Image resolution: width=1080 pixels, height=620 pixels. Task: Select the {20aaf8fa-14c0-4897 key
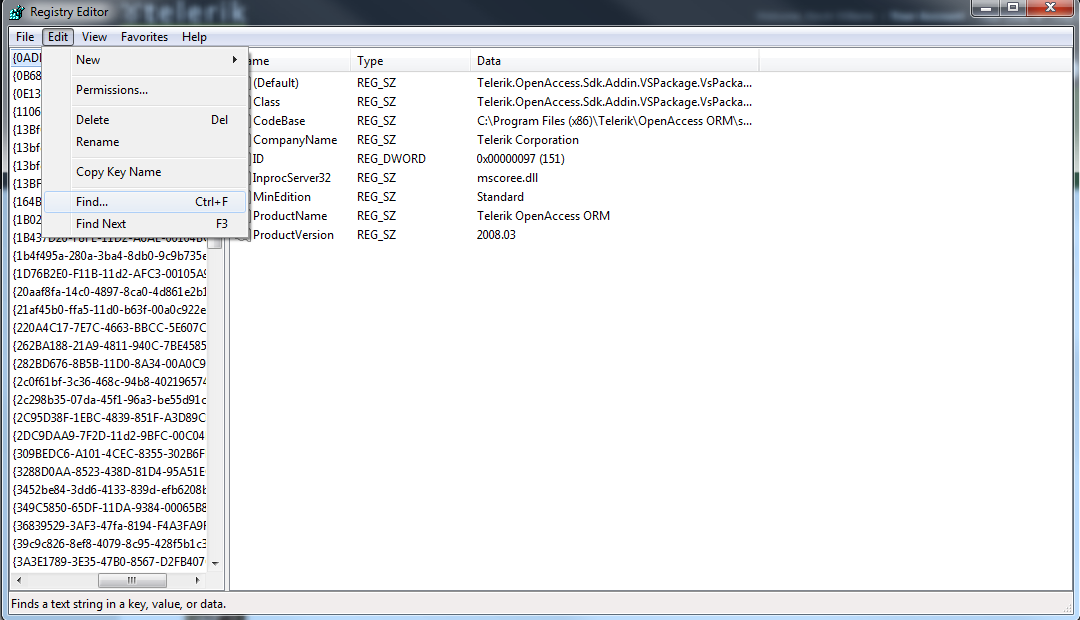(110, 291)
